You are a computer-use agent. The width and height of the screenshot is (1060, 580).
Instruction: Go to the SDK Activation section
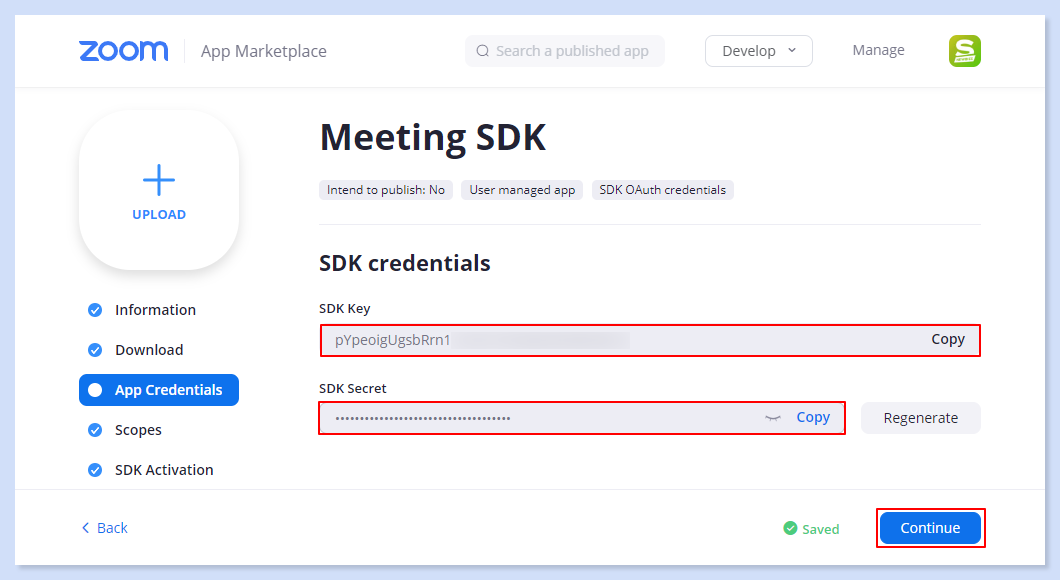click(164, 470)
